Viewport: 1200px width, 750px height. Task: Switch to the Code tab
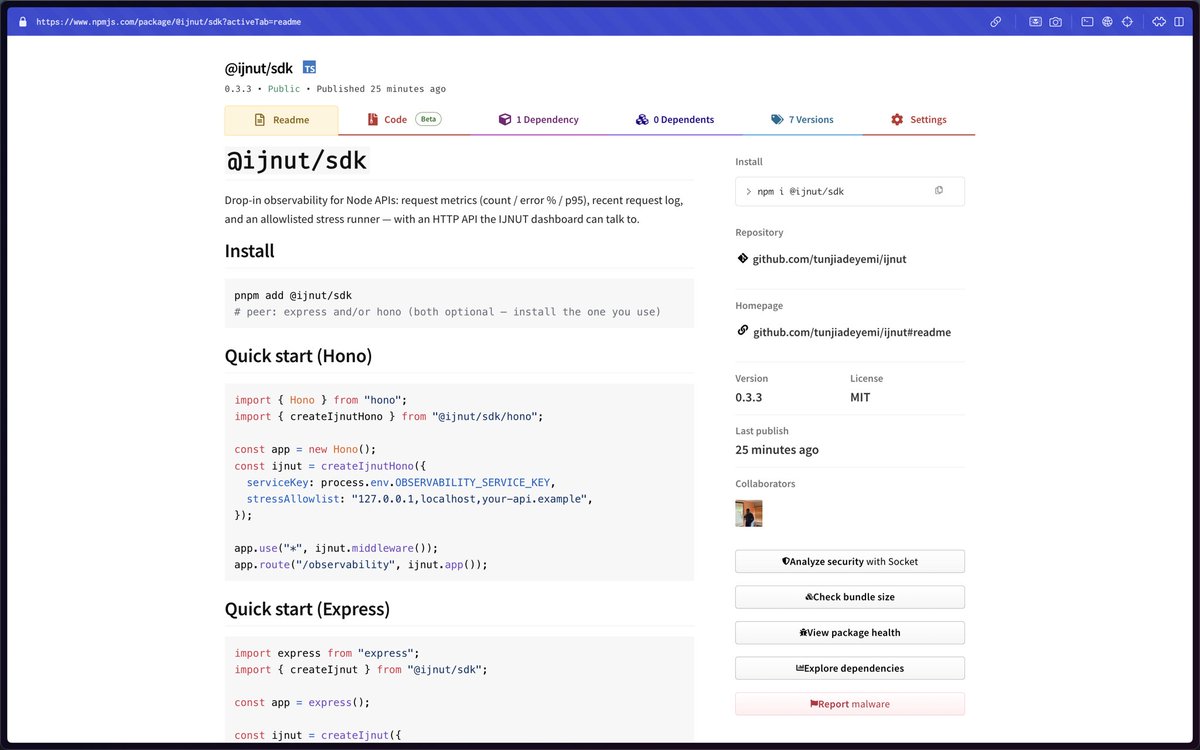click(x=404, y=119)
